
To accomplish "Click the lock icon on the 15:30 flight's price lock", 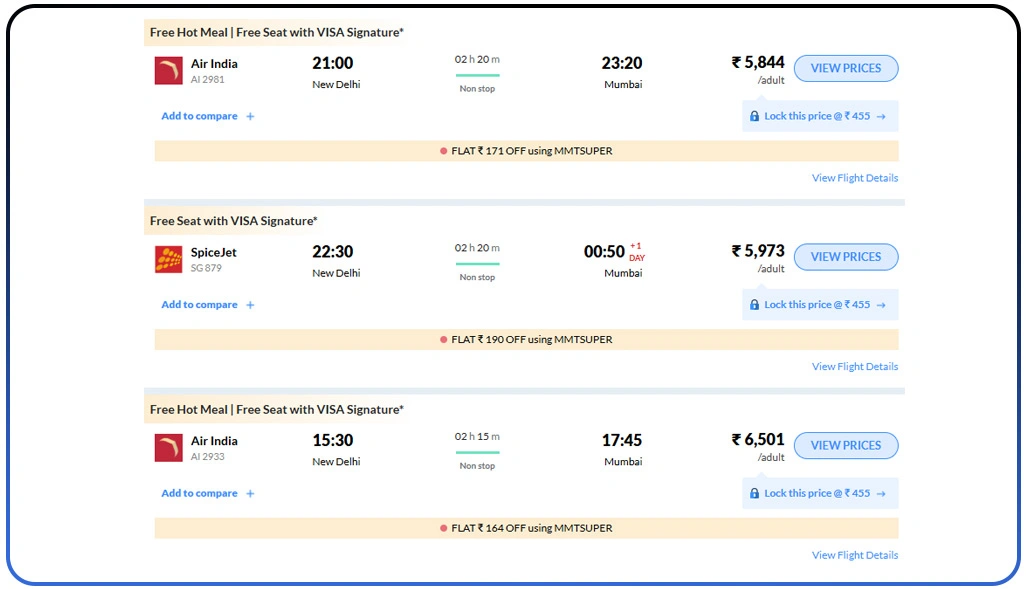I will pos(755,493).
